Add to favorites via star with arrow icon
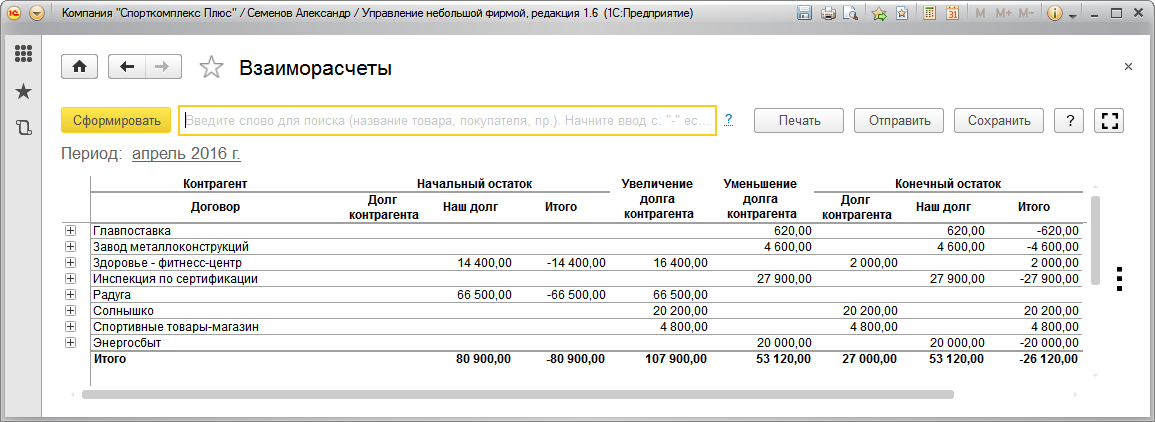The width and height of the screenshot is (1155, 422). (x=879, y=13)
